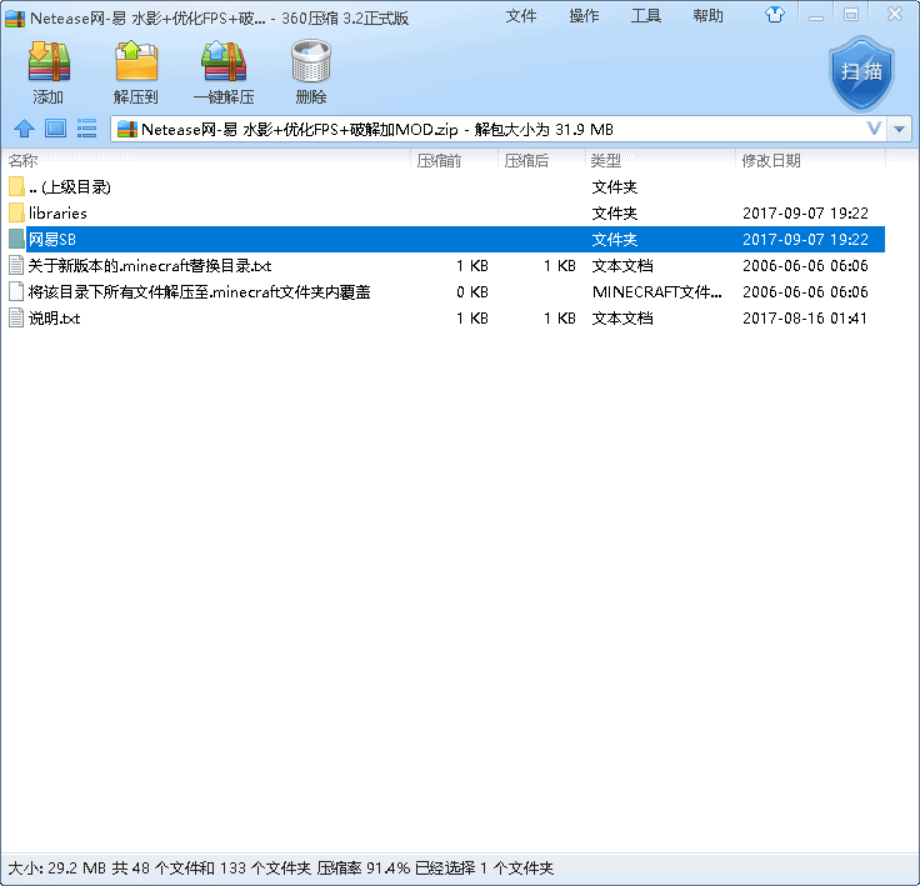Select the .. (上级目录) entry
This screenshot has height=886, width=920.
pos(70,187)
